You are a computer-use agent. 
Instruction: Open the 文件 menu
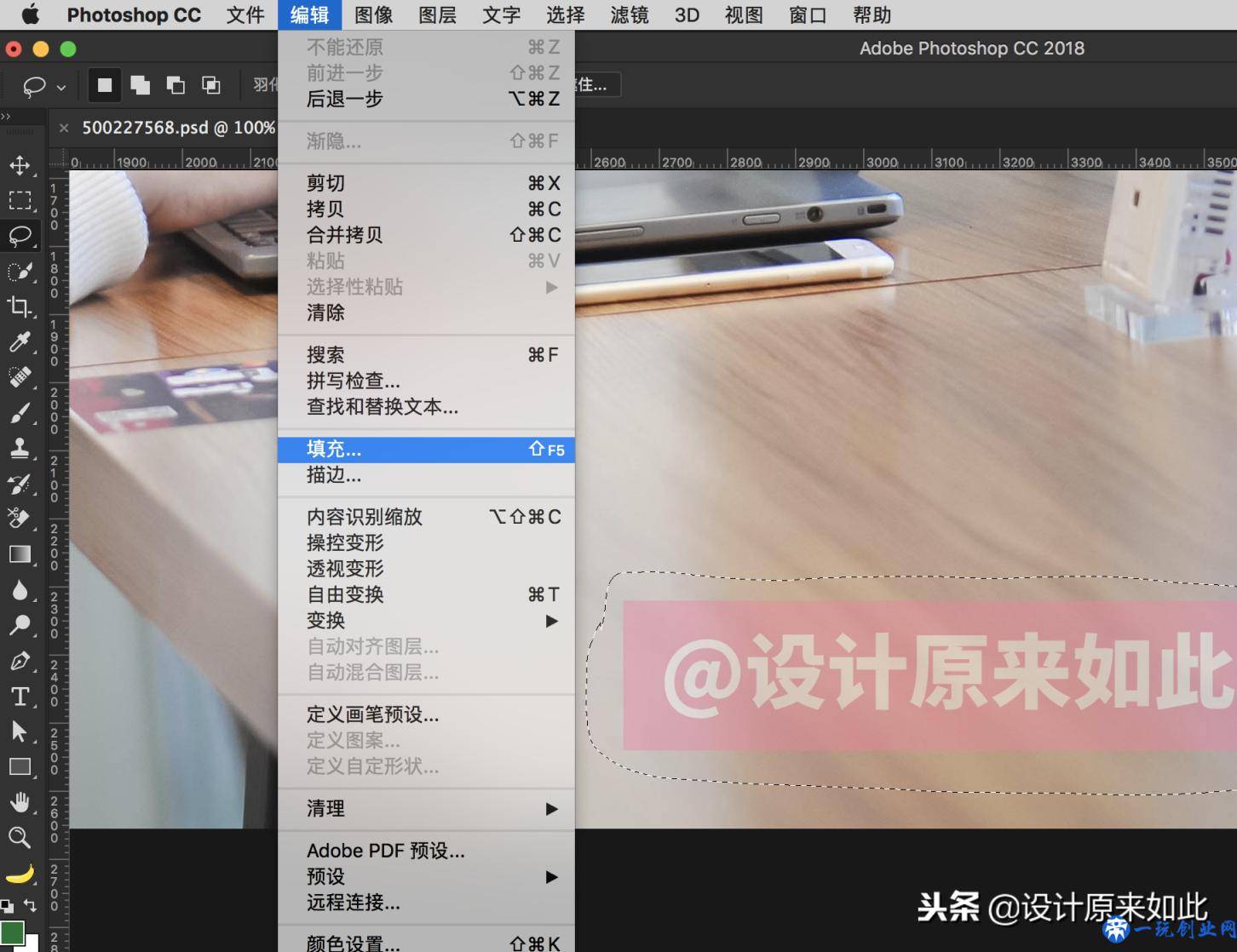245,14
